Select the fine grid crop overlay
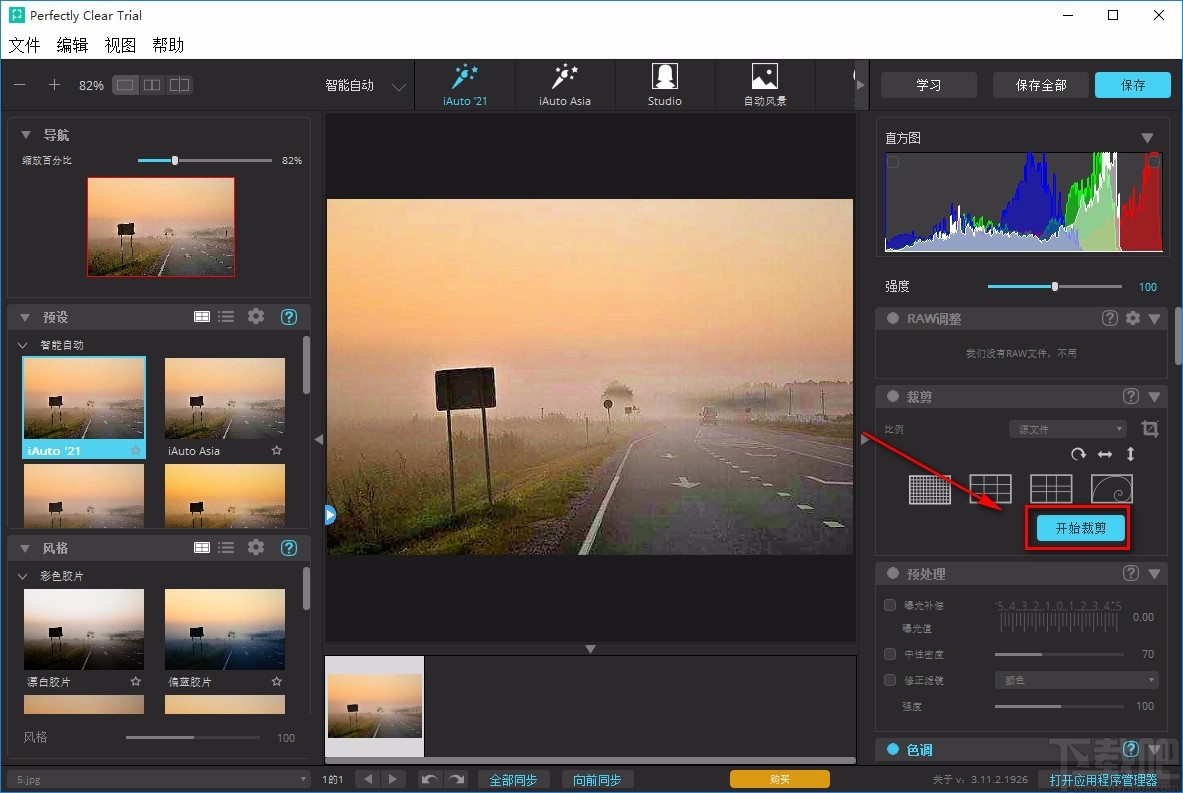The height and width of the screenshot is (793, 1183). [929, 489]
